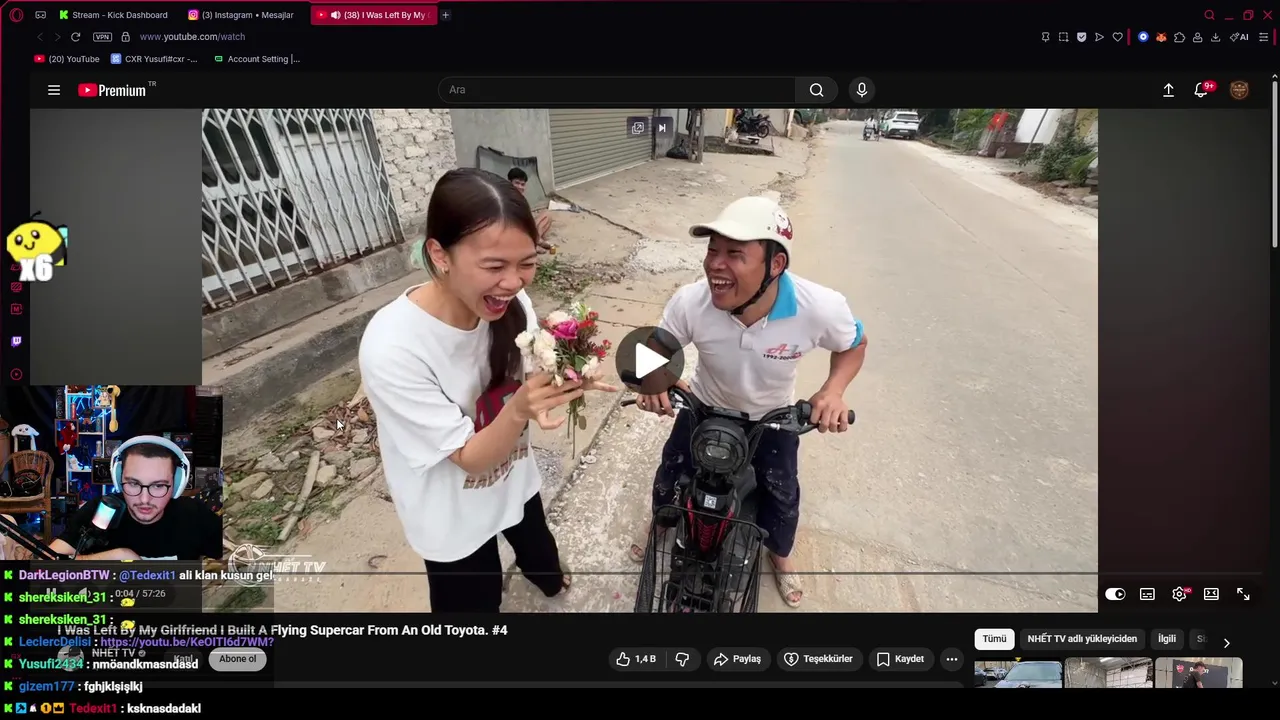Open video settings gear
Screen dimensions: 1280x720
pyautogui.click(x=1180, y=594)
